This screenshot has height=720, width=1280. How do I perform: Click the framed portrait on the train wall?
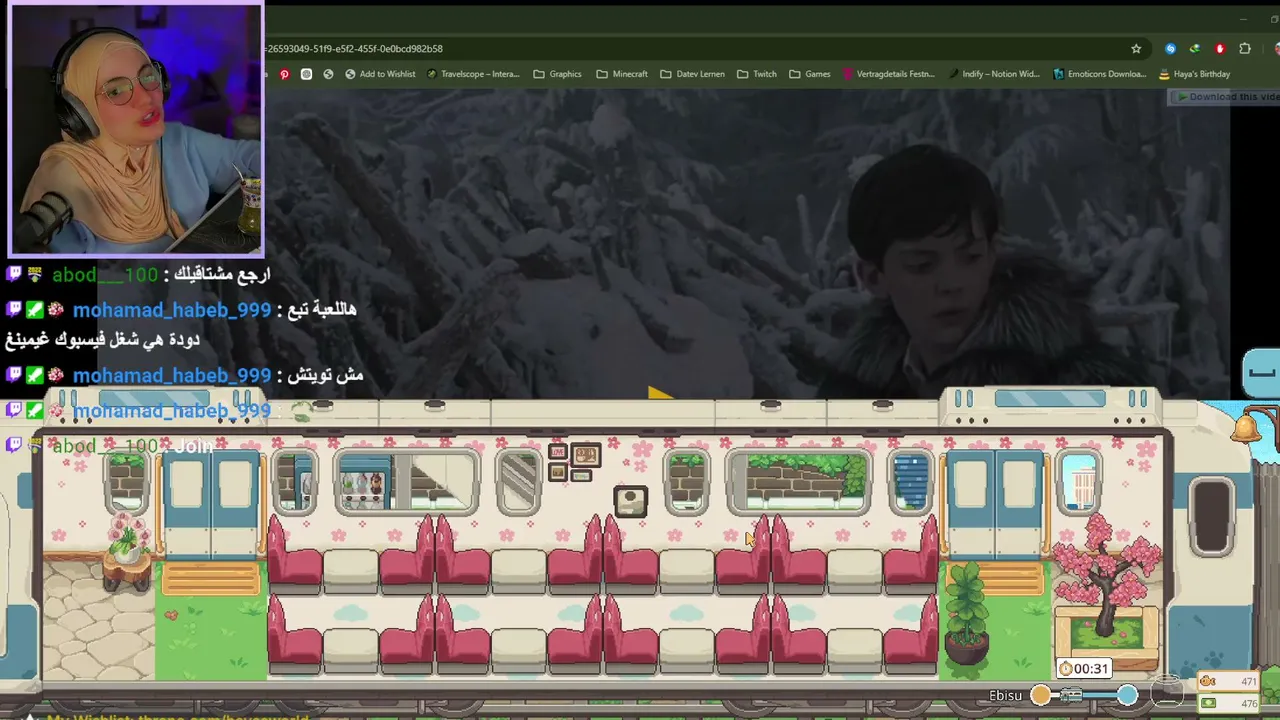click(x=630, y=501)
